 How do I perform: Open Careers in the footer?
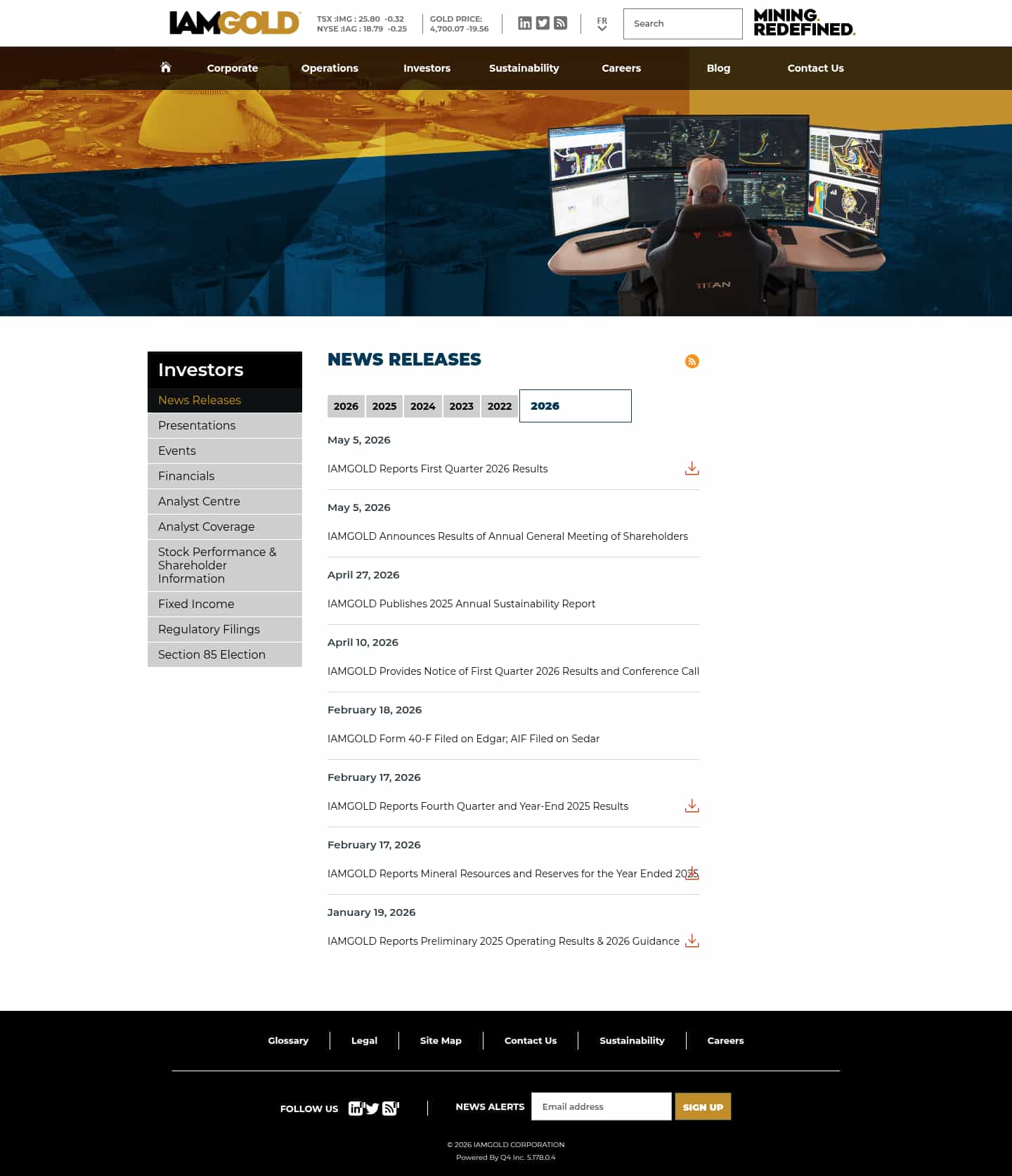[x=725, y=1040]
